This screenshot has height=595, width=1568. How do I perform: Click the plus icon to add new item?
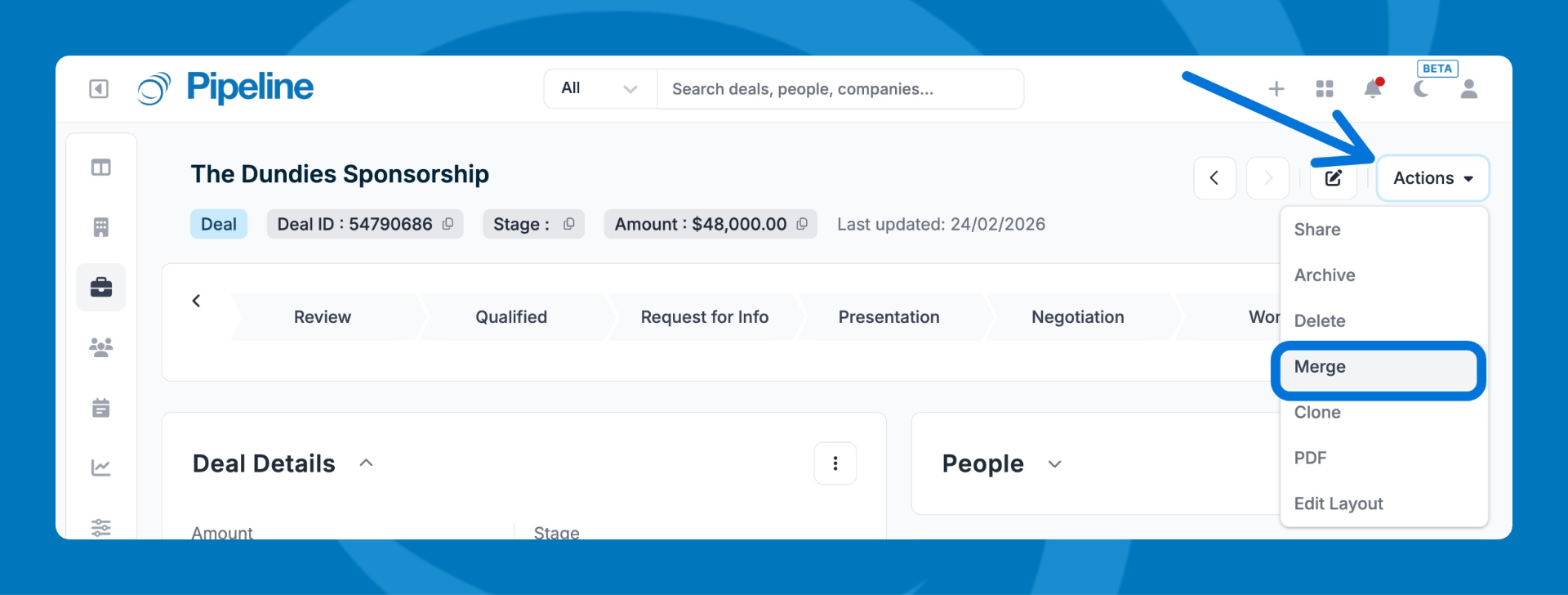1276,88
